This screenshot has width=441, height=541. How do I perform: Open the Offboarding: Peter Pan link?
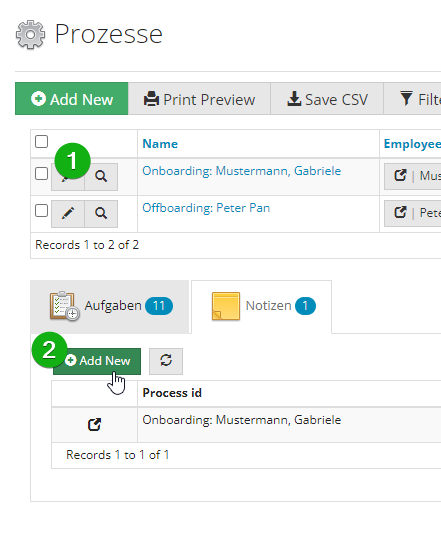(x=206, y=208)
